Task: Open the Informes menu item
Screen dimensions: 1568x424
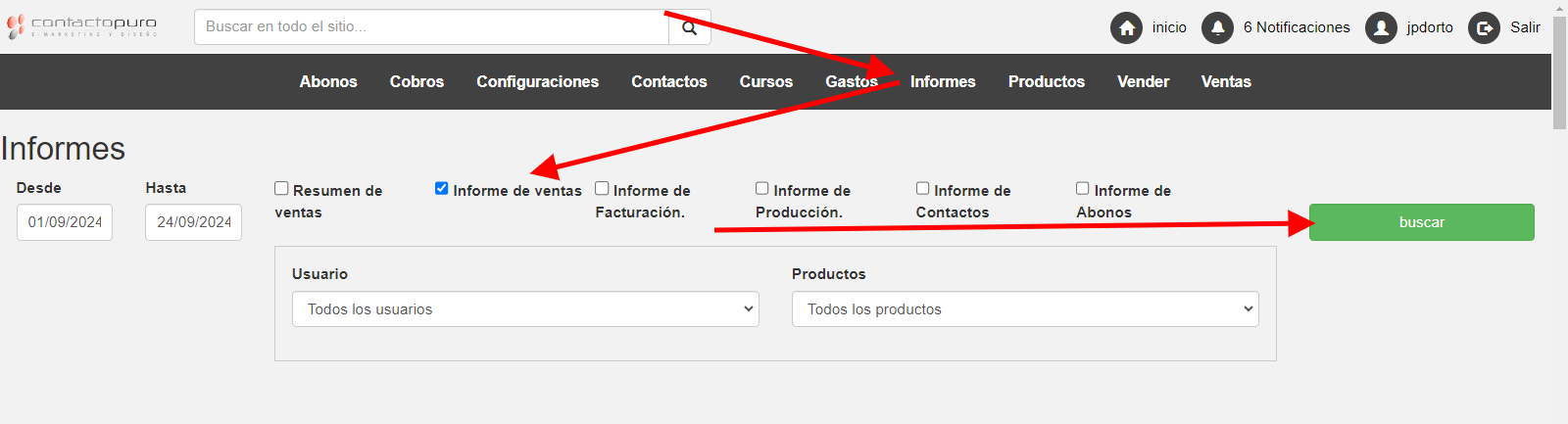Action: pos(943,82)
